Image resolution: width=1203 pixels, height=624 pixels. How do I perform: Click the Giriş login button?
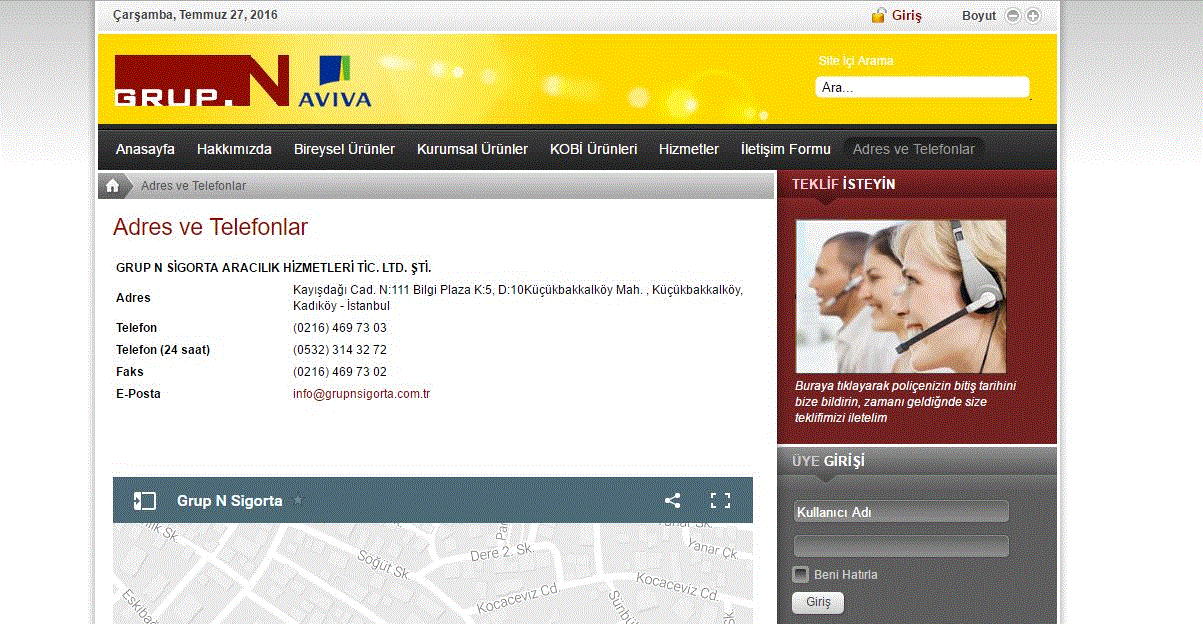tap(818, 603)
